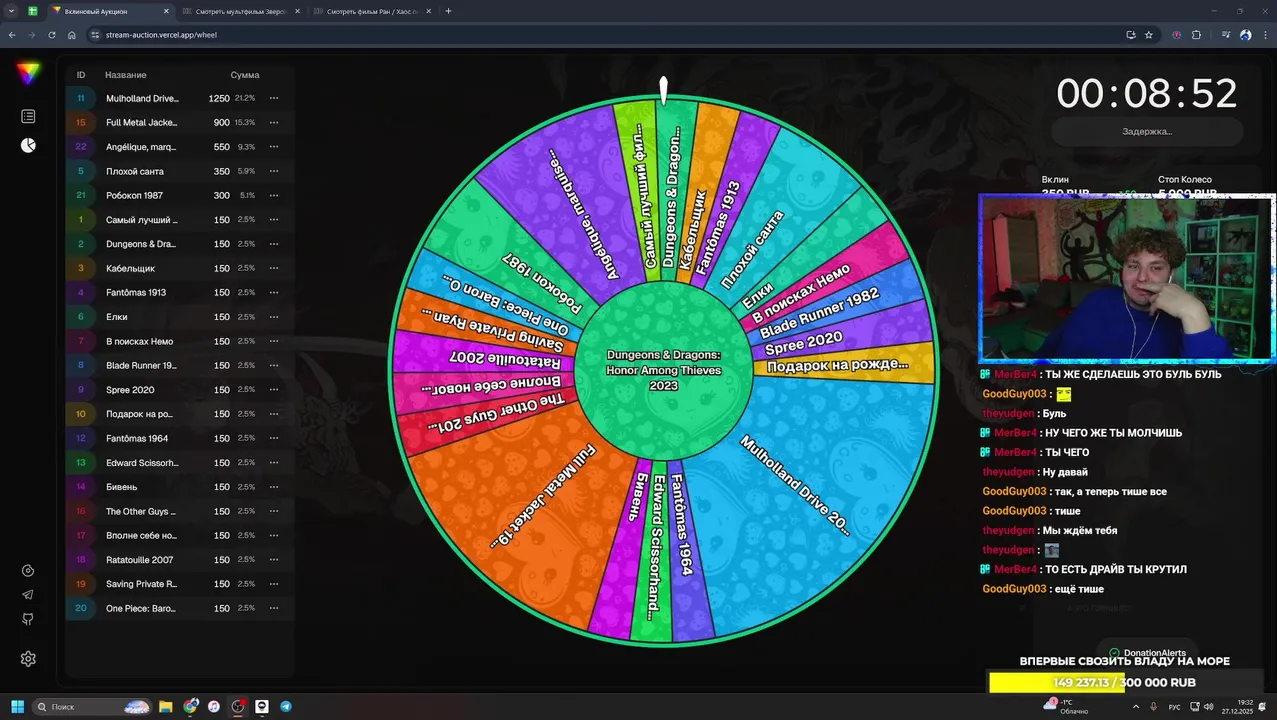Go back in browser history
Screen dimensions: 1277x720
pyautogui.click(x=12, y=35)
